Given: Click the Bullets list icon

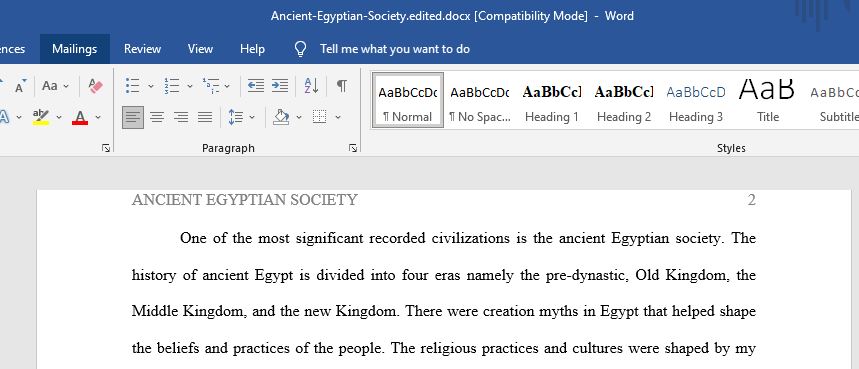Looking at the screenshot, I should [x=132, y=85].
